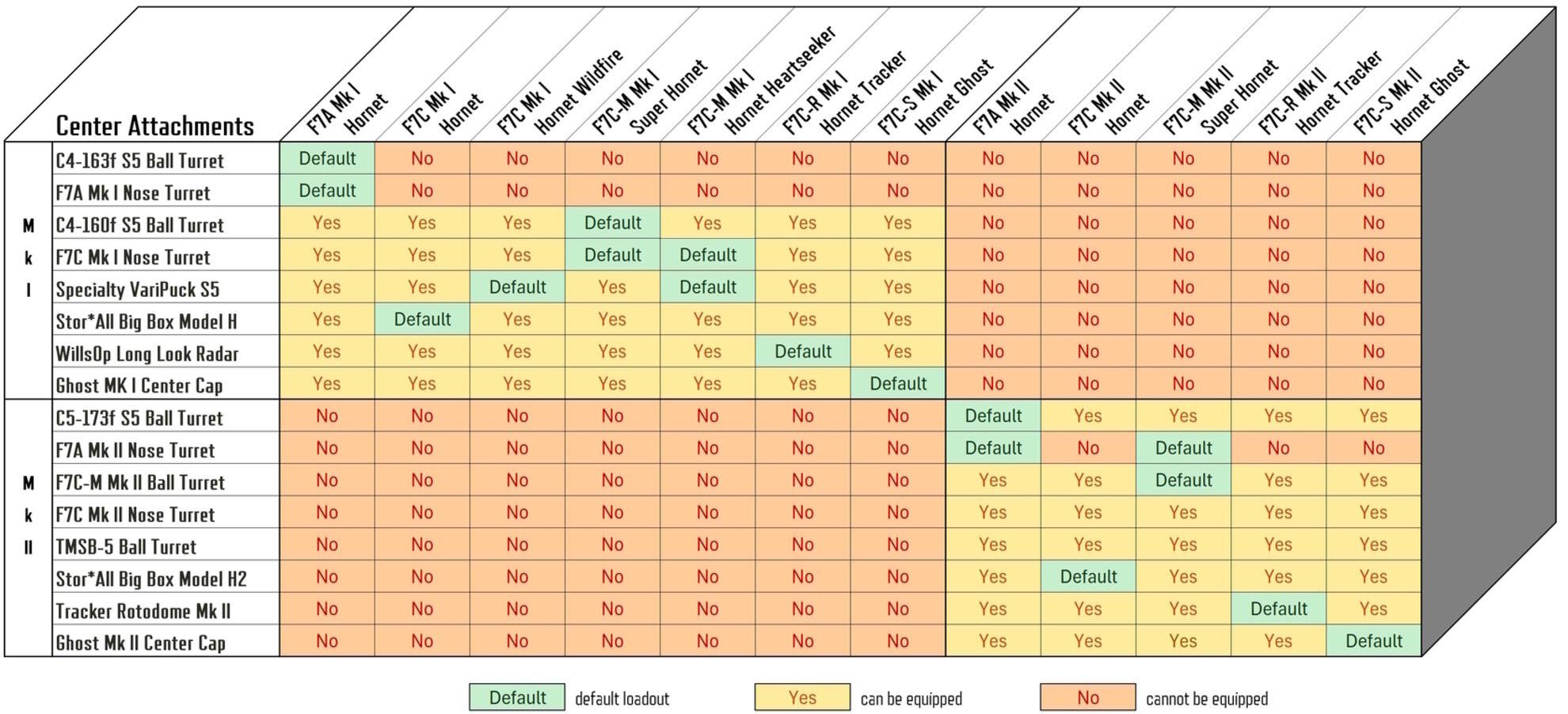
Task: Select the F7C-M Mk I Hornet Heartseeker header
Action: [x=760, y=81]
